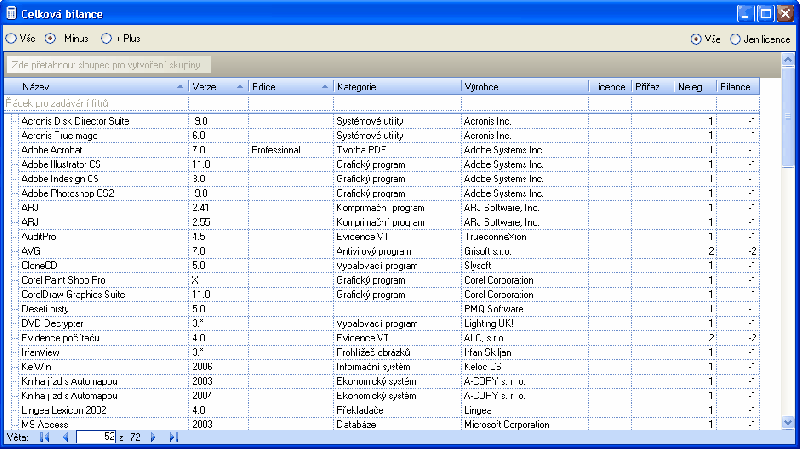Click the filter row under Název
This screenshot has height=449, width=800.
(x=96, y=103)
